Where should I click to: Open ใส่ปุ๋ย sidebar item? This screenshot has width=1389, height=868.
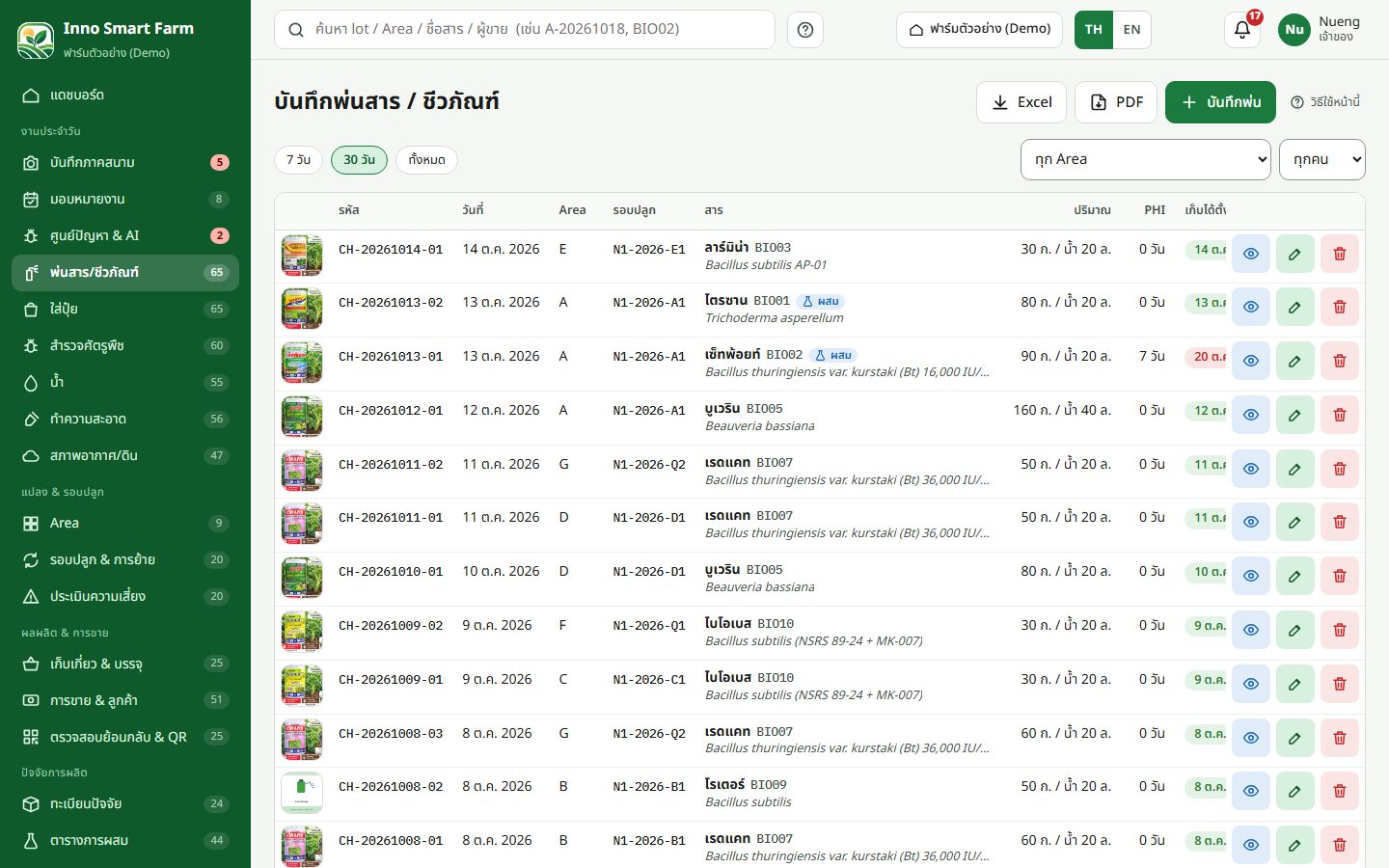pos(125,310)
